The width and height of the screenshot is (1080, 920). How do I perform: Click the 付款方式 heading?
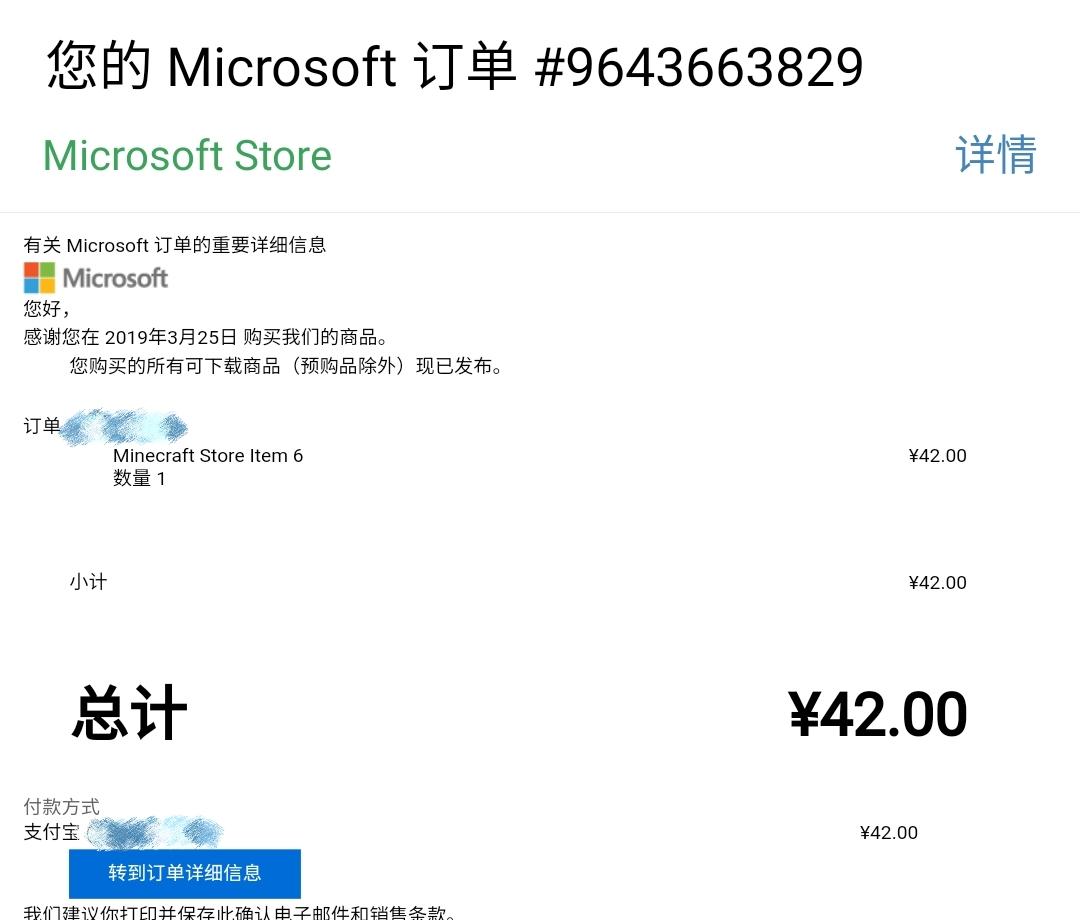(x=61, y=806)
